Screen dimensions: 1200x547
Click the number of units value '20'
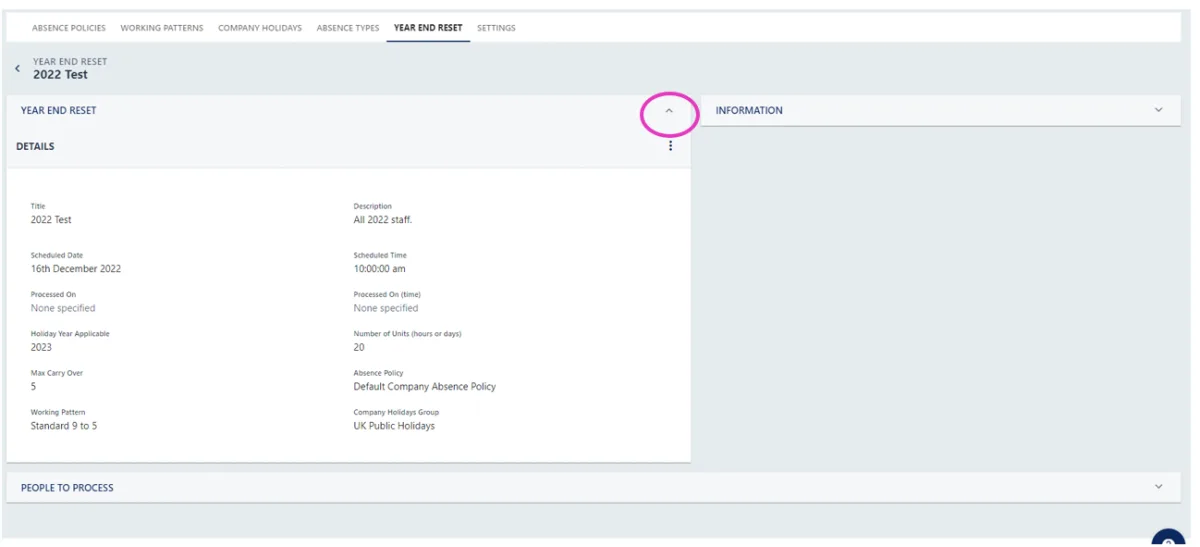pyautogui.click(x=359, y=347)
